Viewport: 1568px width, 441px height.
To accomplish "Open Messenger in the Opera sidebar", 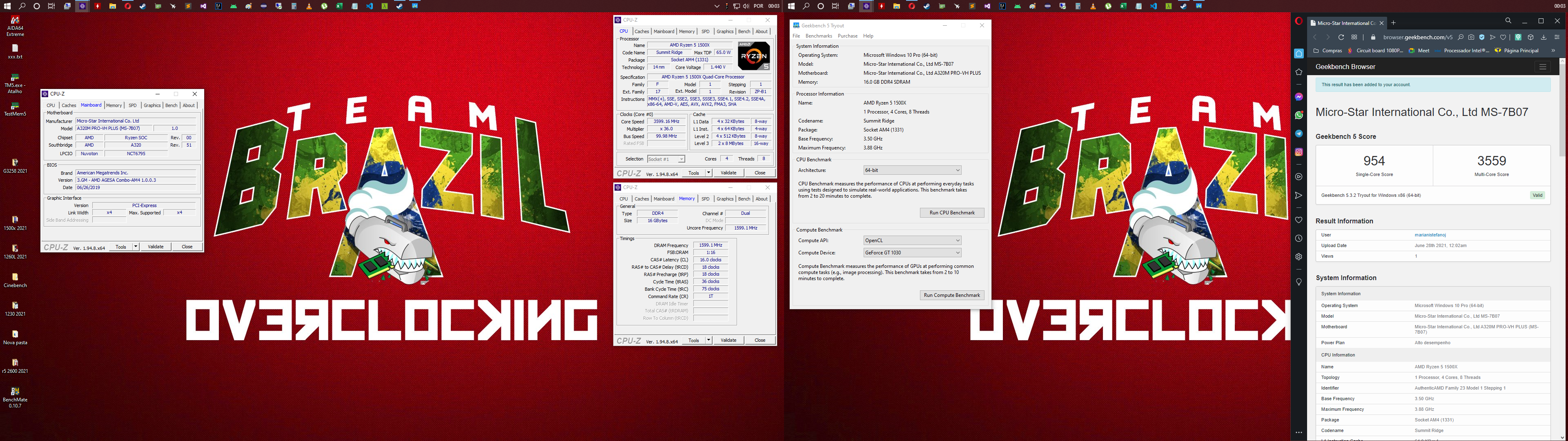I will (x=1298, y=97).
